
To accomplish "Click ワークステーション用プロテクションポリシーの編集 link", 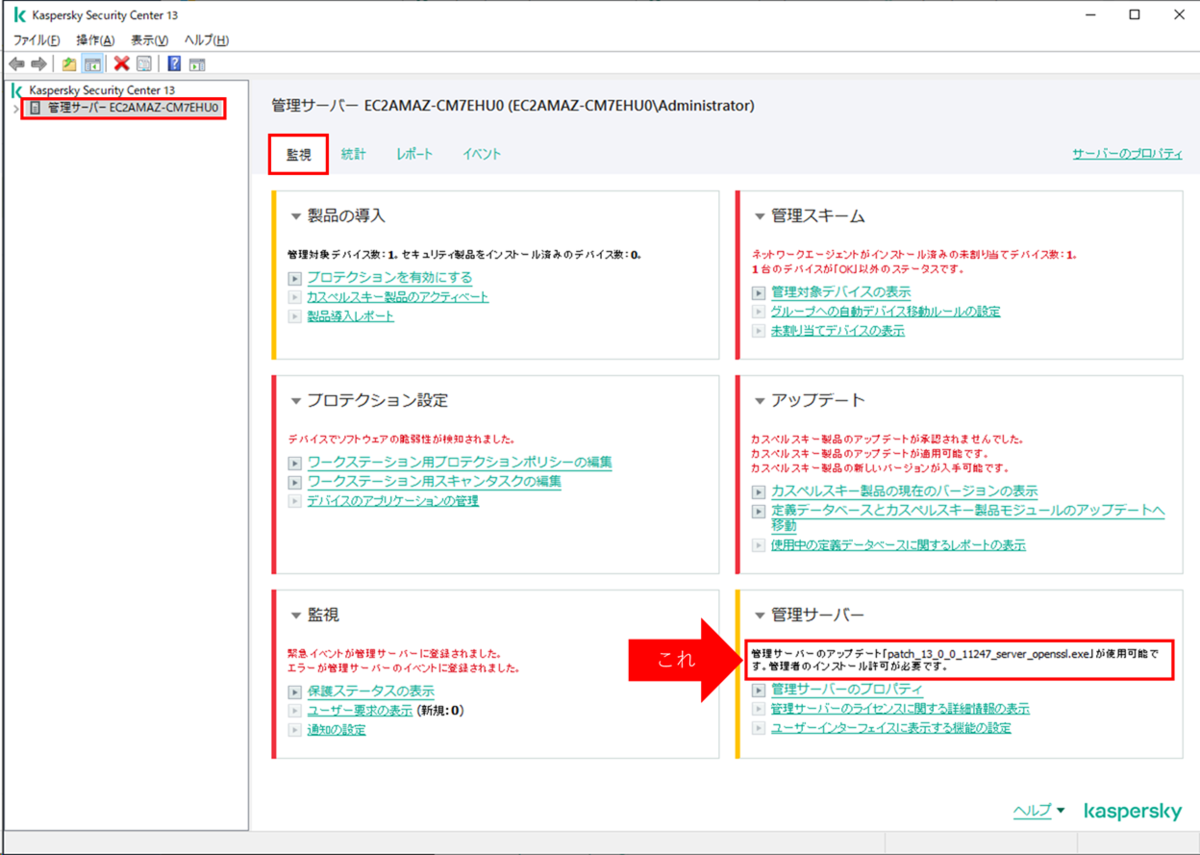I will click(459, 462).
